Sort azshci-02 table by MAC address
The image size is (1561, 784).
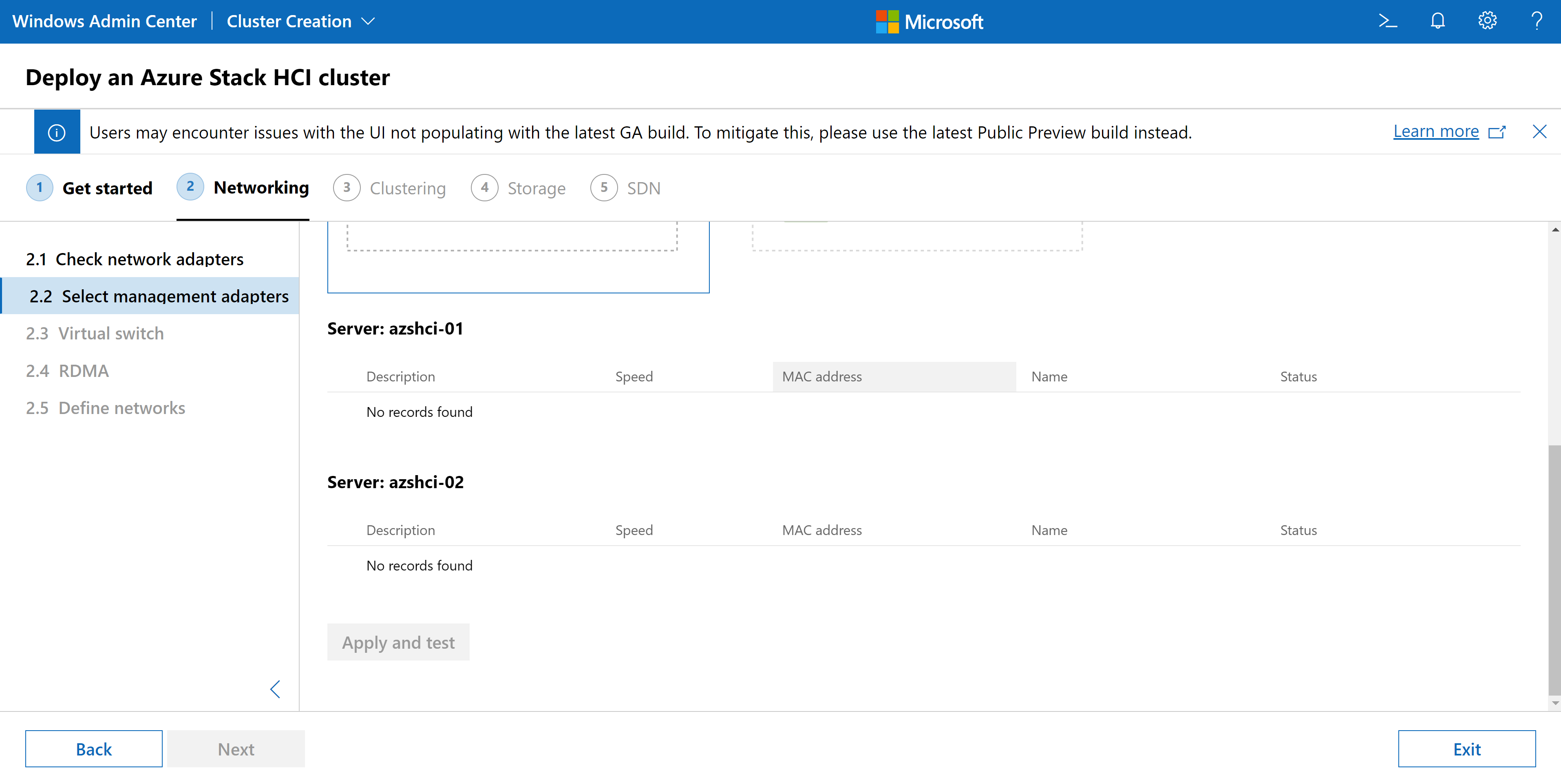pyautogui.click(x=822, y=530)
